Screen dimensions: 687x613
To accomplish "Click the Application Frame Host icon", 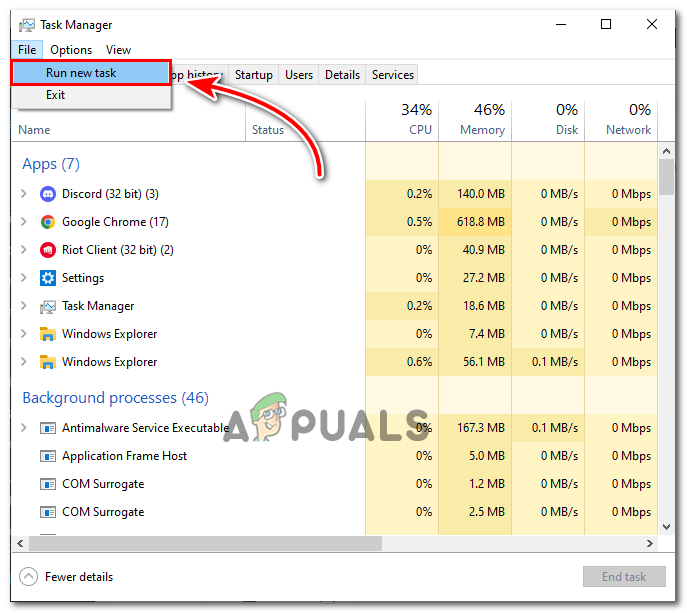I will click(47, 456).
